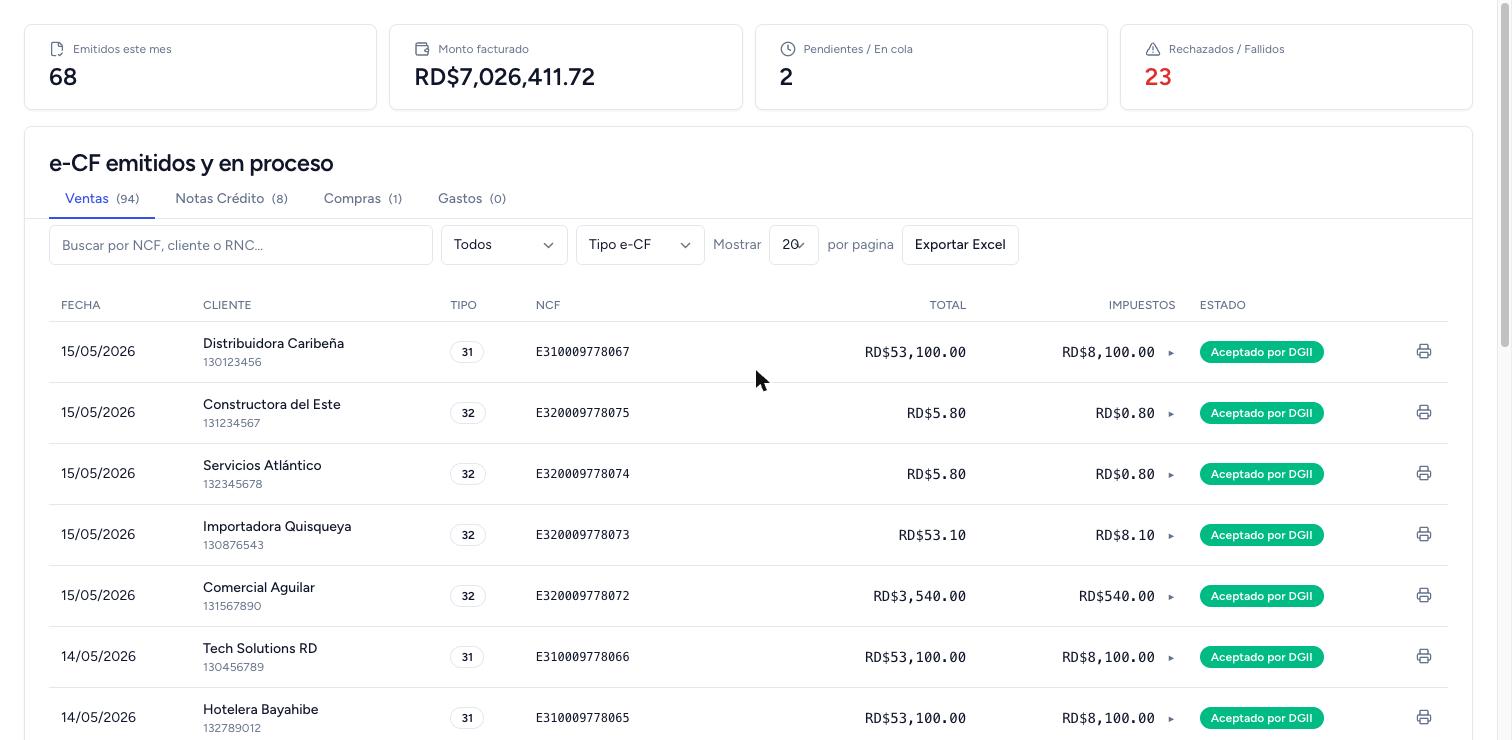Click the heading e-CF emitidos y en proceso

[x=191, y=163]
